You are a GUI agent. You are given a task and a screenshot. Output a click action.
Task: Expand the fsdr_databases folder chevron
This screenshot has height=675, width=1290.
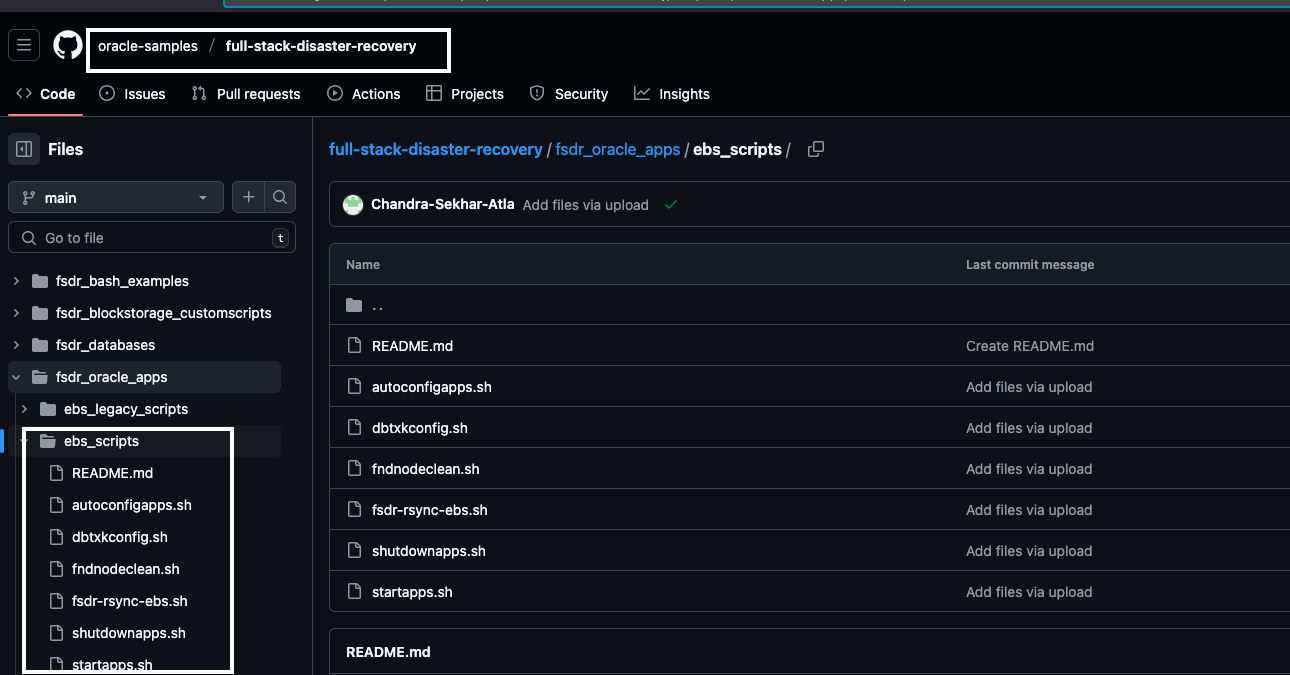(16, 345)
